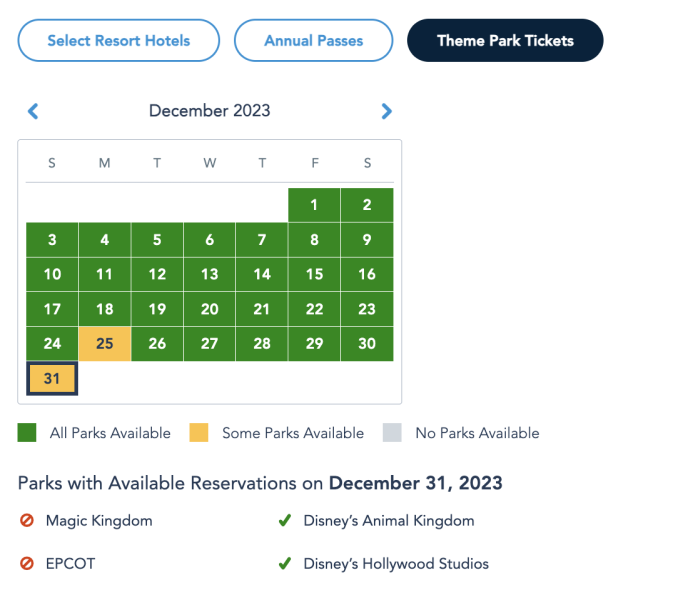Click the Animal Kingdom checkmark icon
Screen dimensions: 688x600
click(x=285, y=521)
